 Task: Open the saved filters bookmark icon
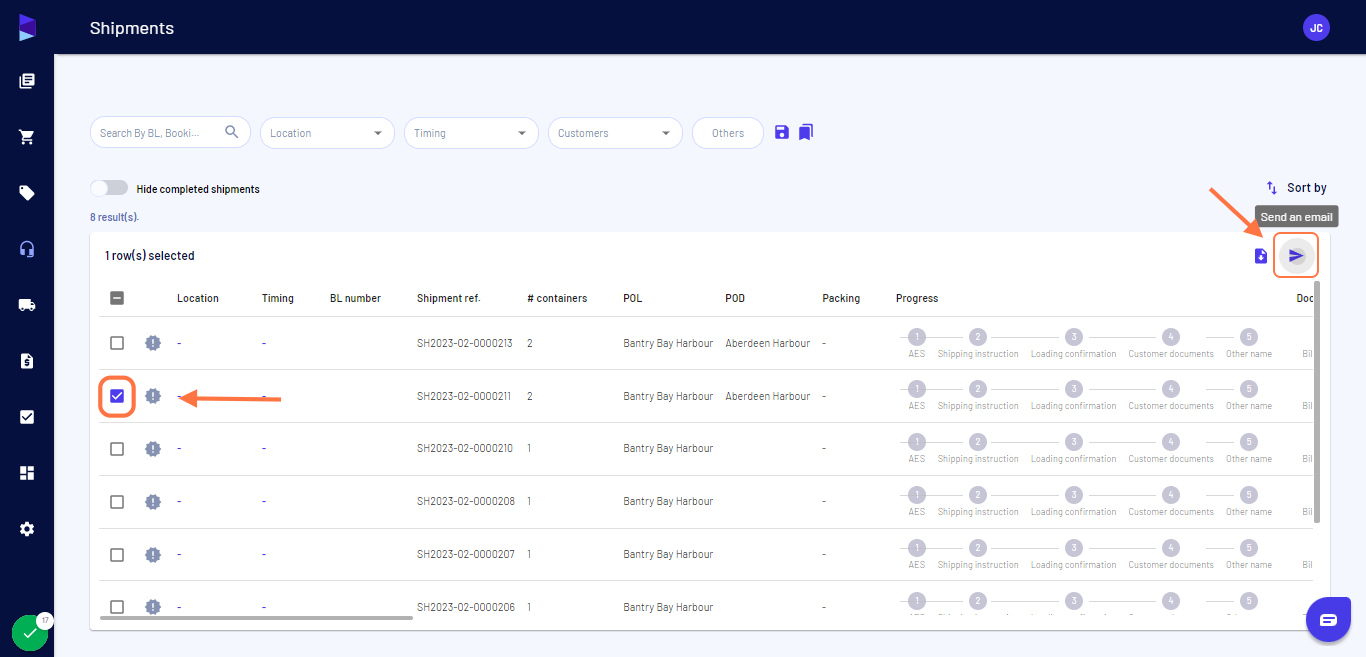click(x=806, y=132)
